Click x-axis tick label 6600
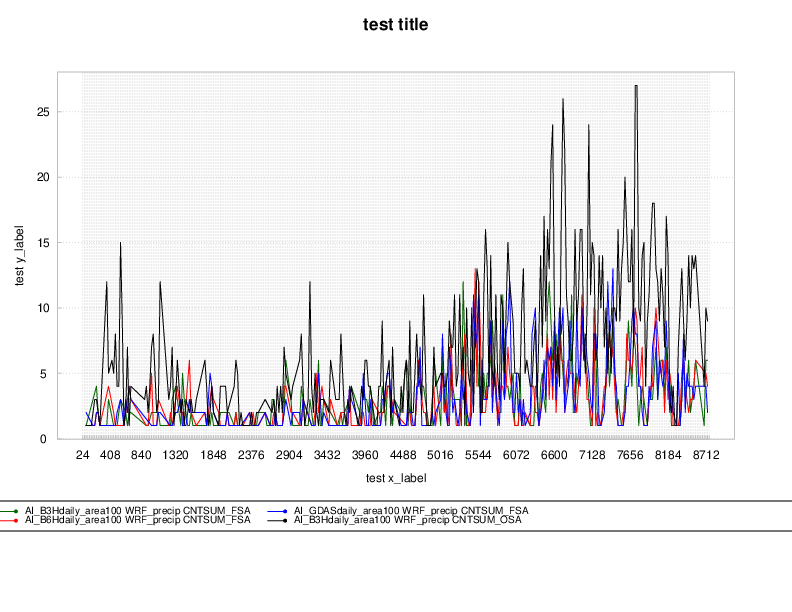 point(554,455)
